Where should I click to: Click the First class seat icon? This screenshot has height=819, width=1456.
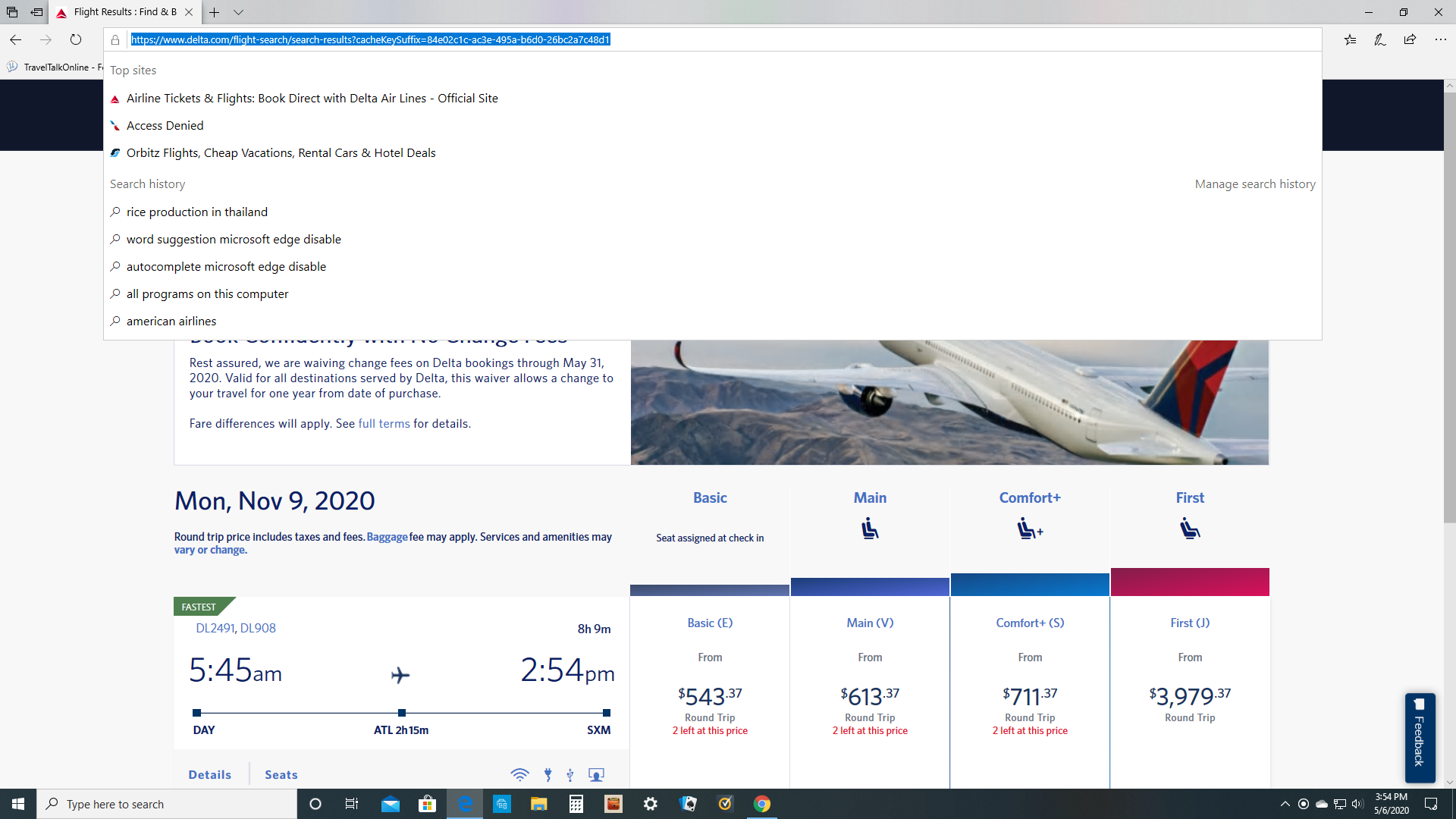(1190, 529)
